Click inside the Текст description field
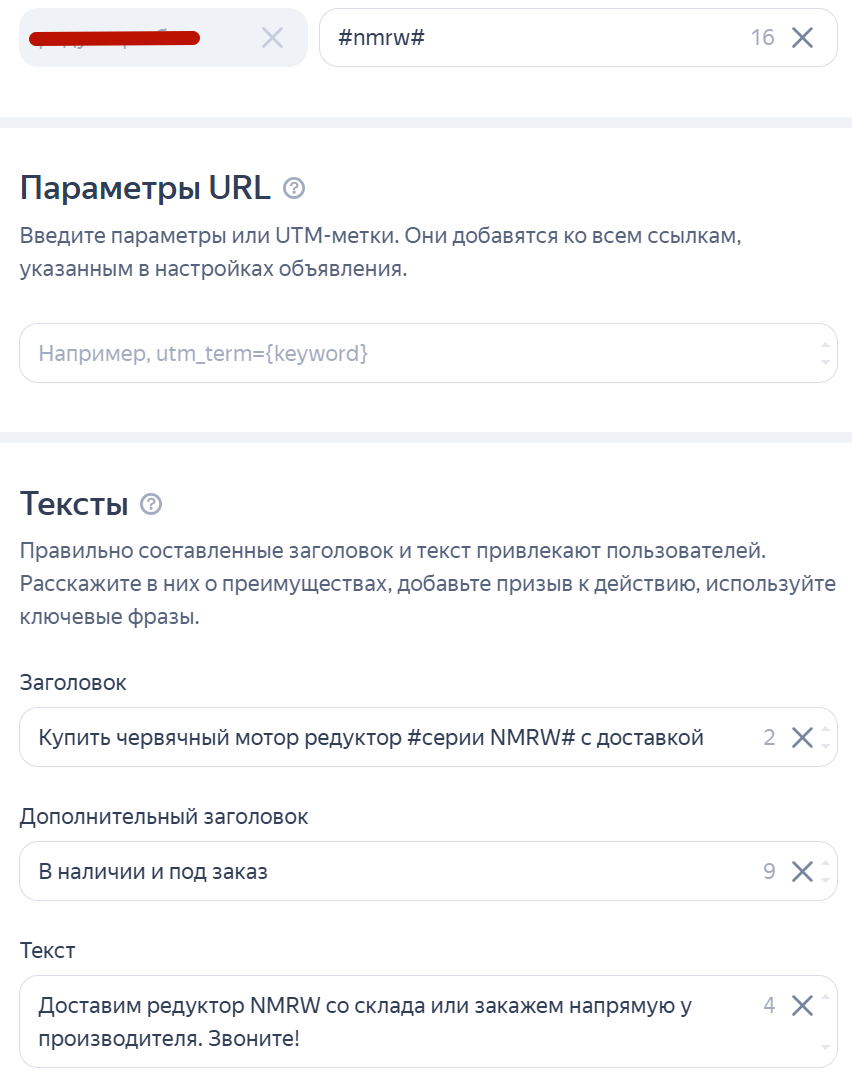This screenshot has height=1086, width=852. pos(390,1021)
